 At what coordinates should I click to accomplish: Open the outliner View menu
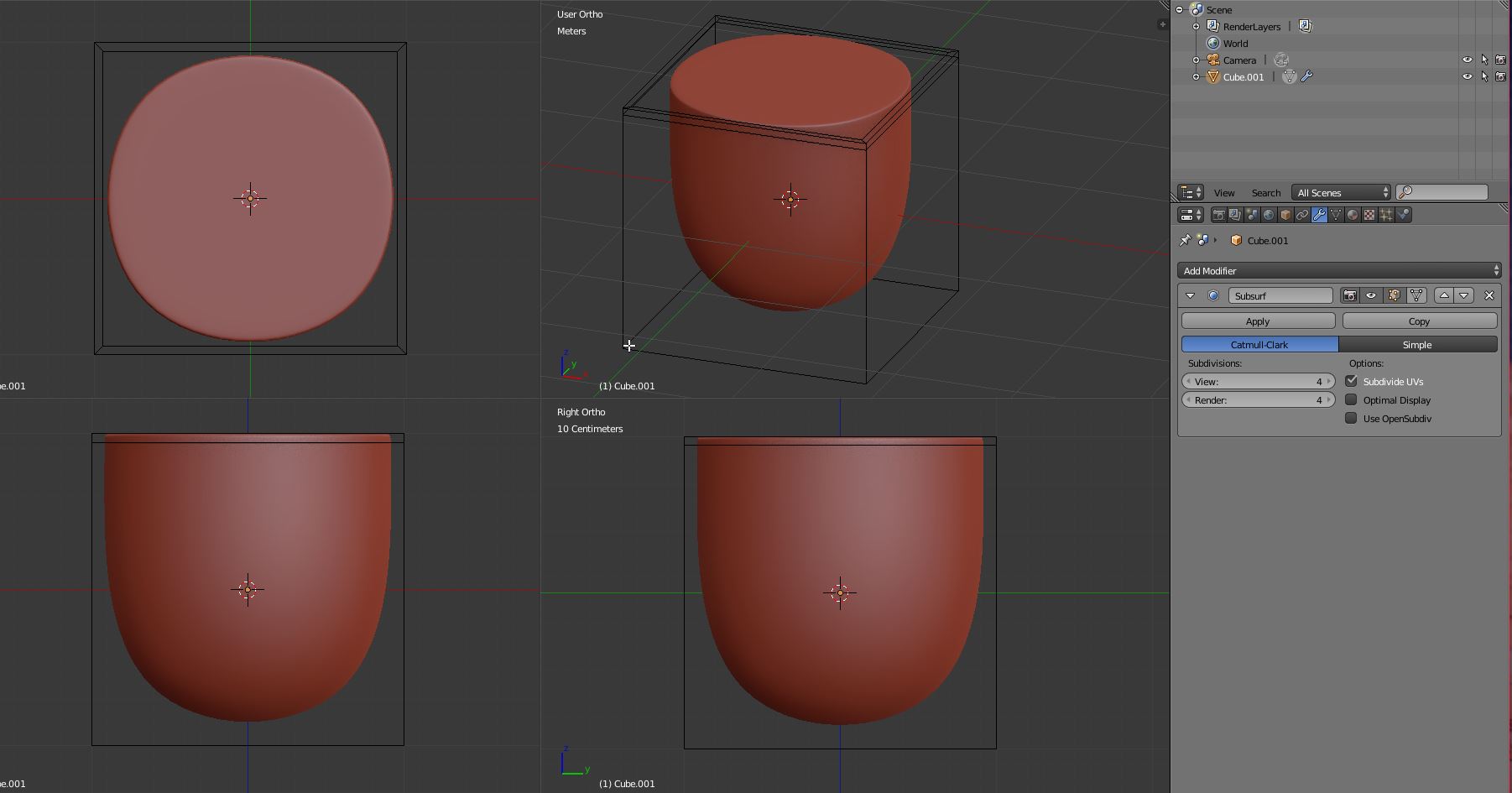pyautogui.click(x=1224, y=193)
